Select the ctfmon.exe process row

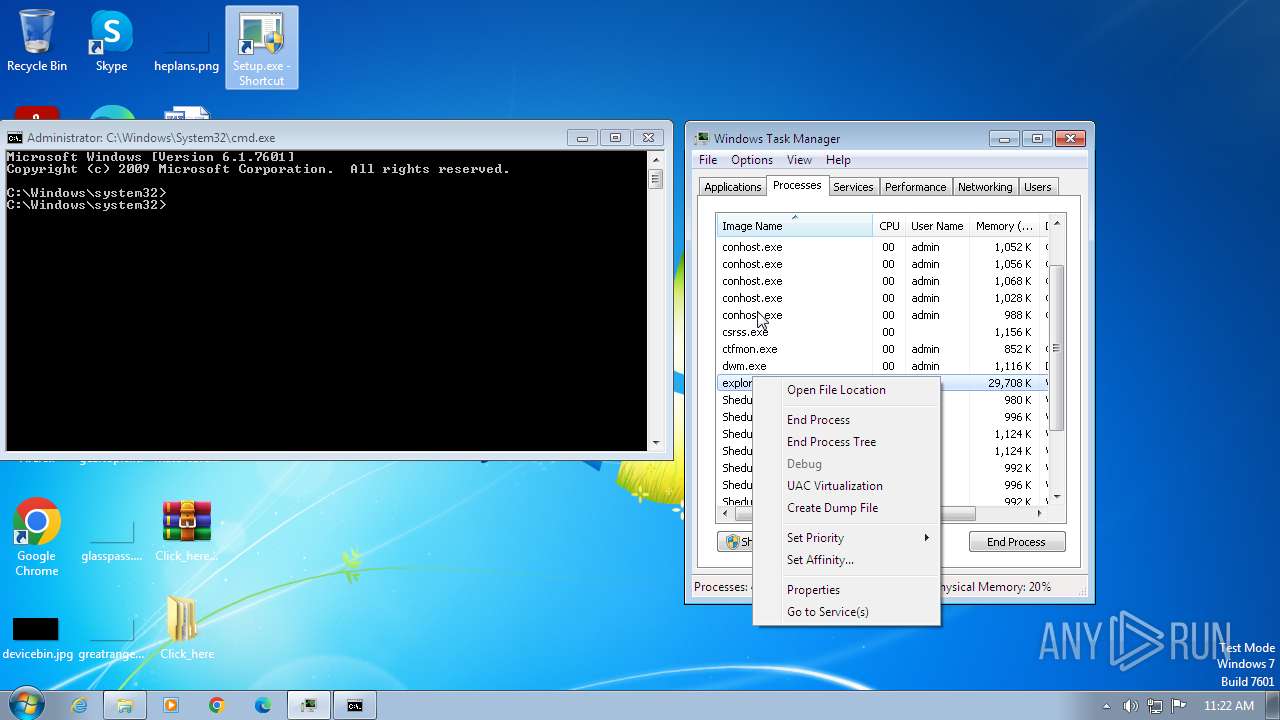click(x=881, y=349)
